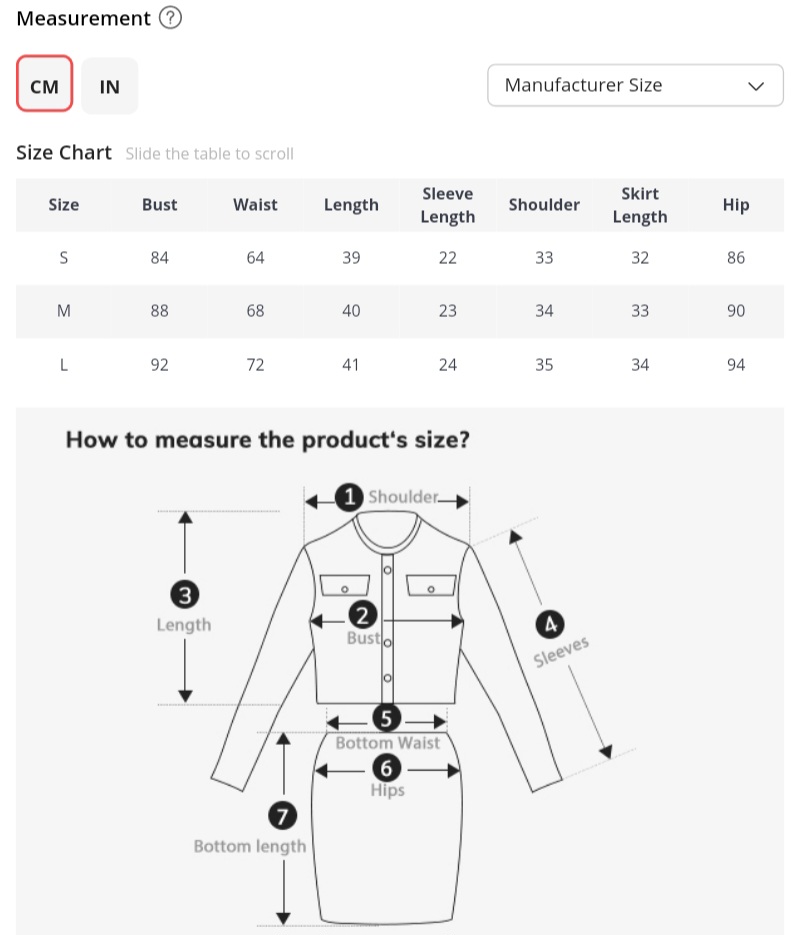Click the number 6 Hips marker
The width and height of the screenshot is (800, 935).
tap(386, 768)
